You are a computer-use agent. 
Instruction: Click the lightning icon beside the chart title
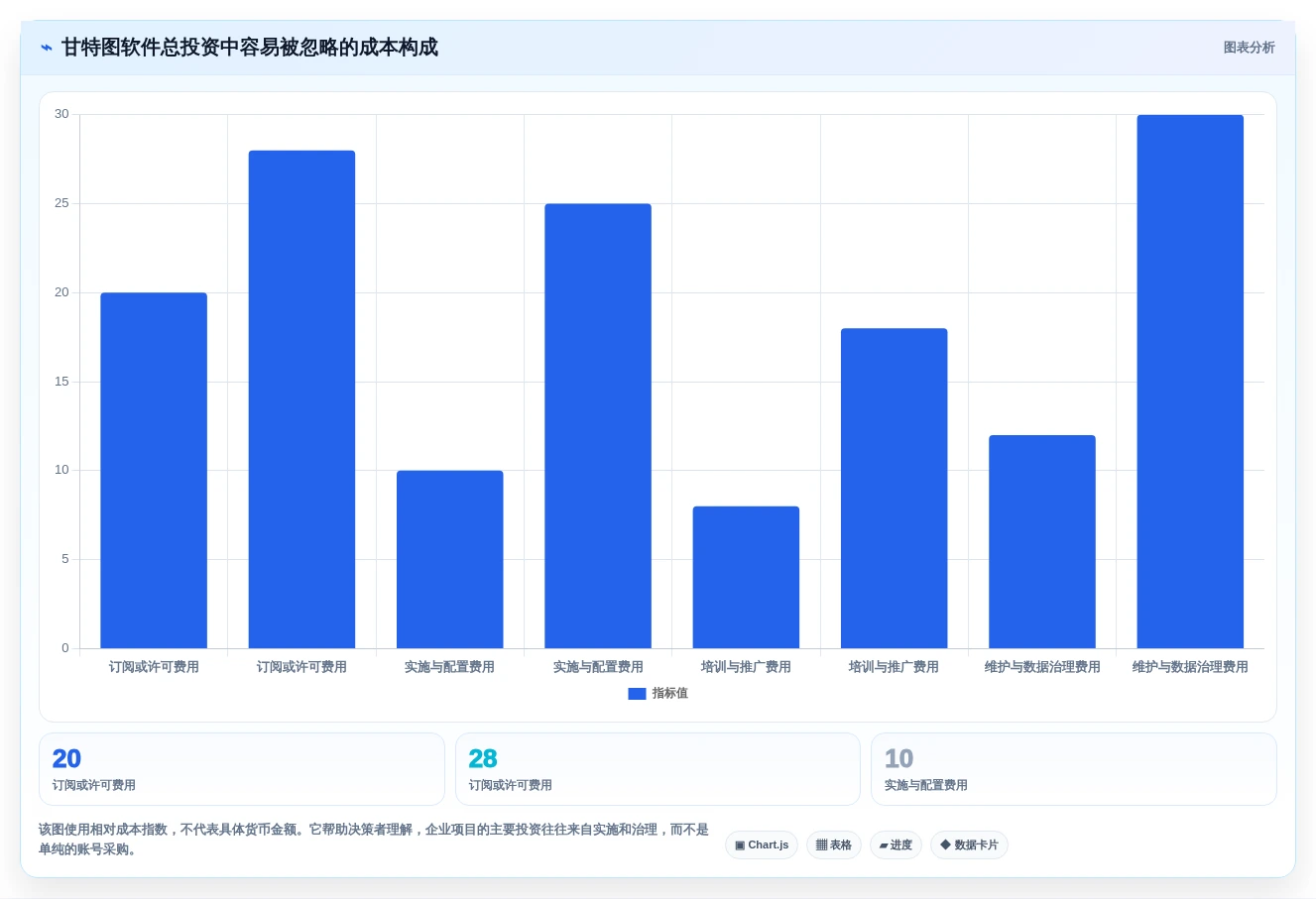47,48
